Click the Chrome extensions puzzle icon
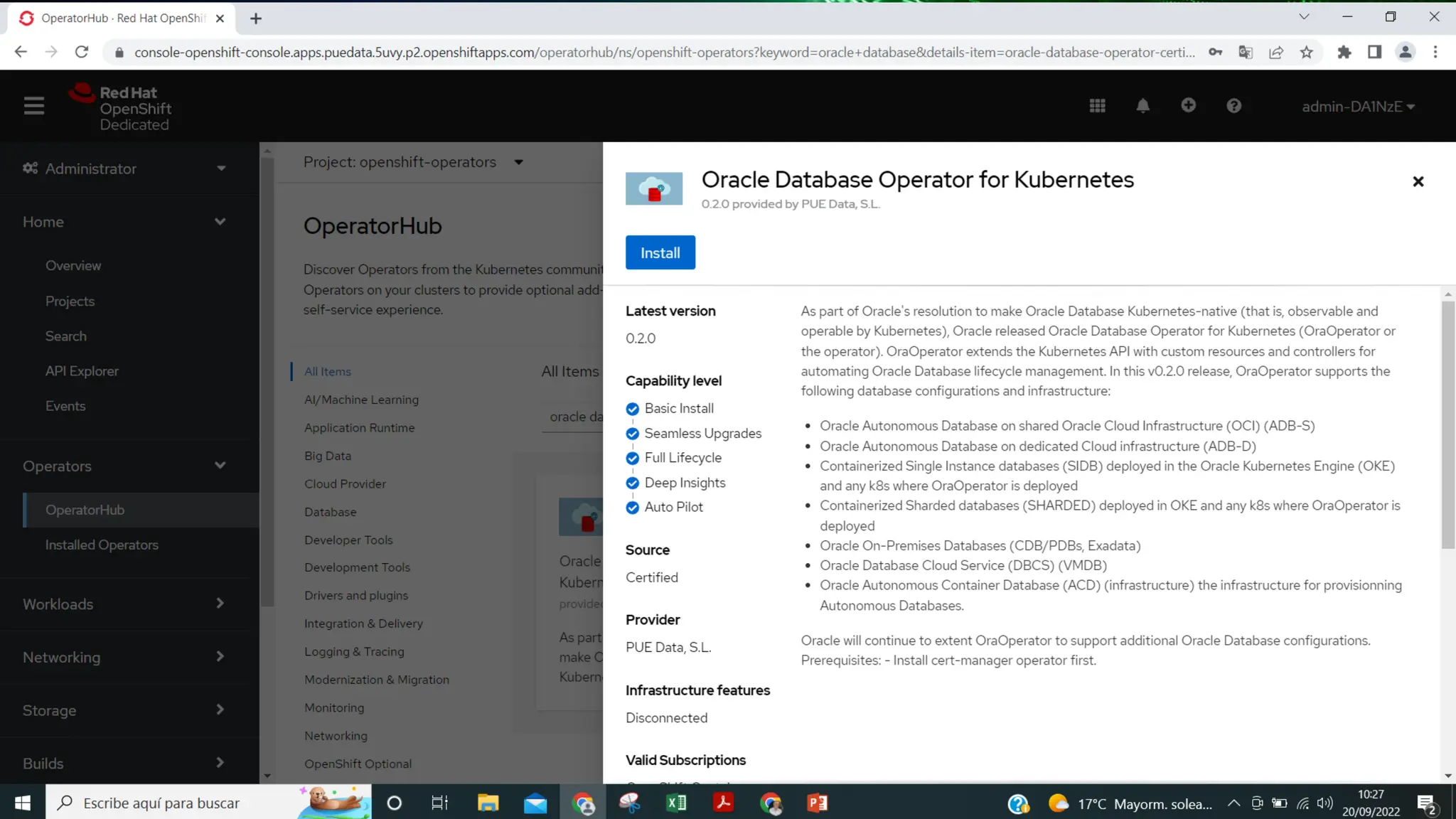This screenshot has height=819, width=1456. [1344, 52]
